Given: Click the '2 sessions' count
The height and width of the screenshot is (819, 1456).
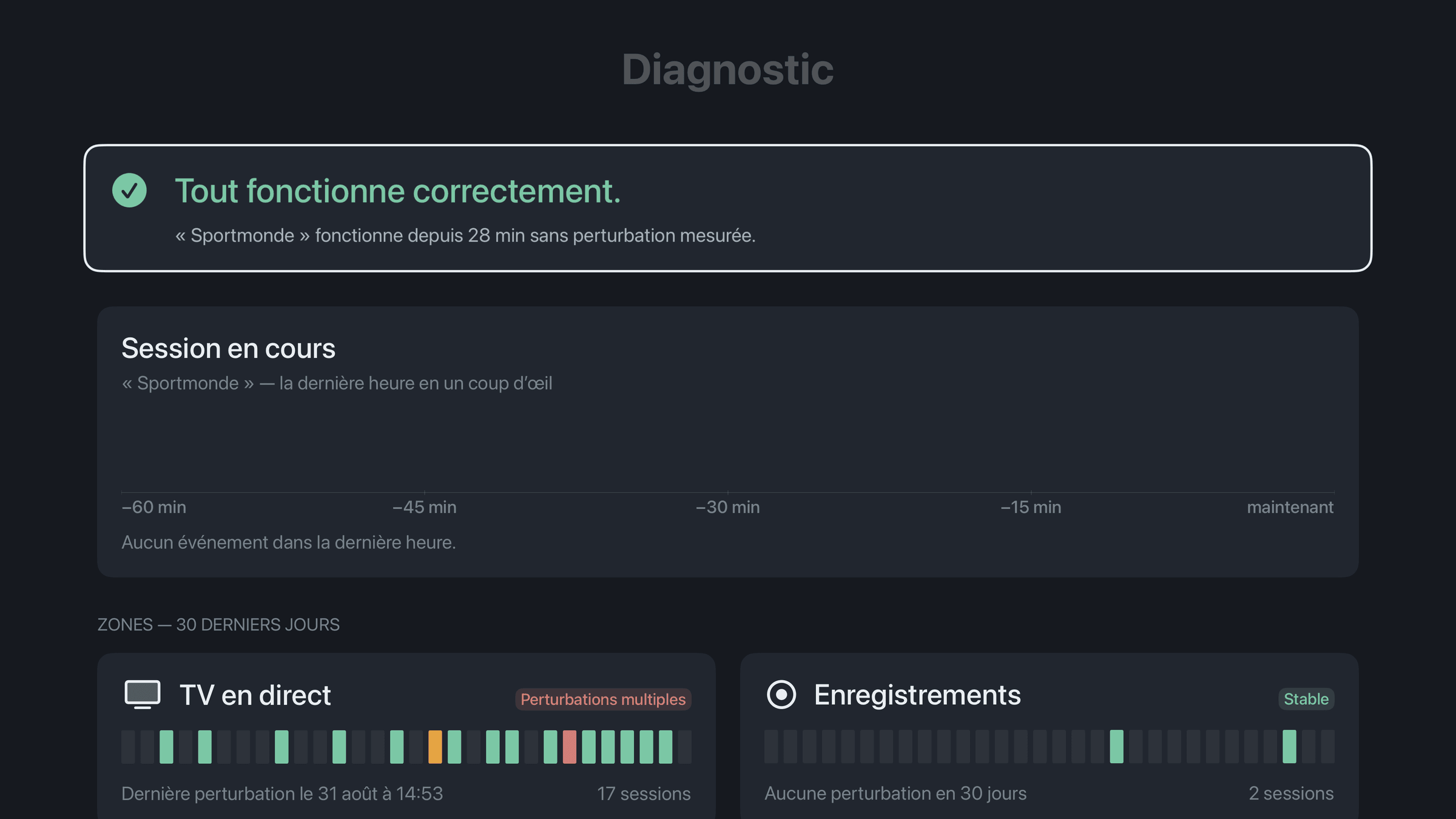Looking at the screenshot, I should 1291,794.
